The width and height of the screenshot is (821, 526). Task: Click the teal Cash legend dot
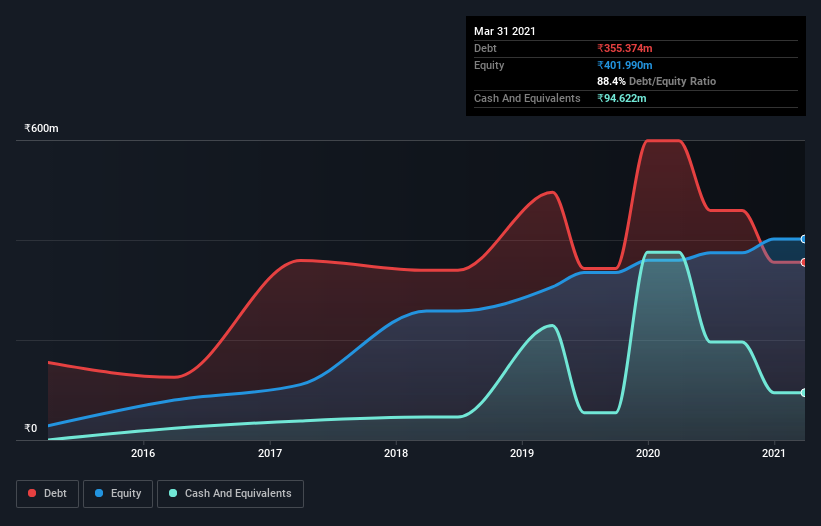(173, 493)
